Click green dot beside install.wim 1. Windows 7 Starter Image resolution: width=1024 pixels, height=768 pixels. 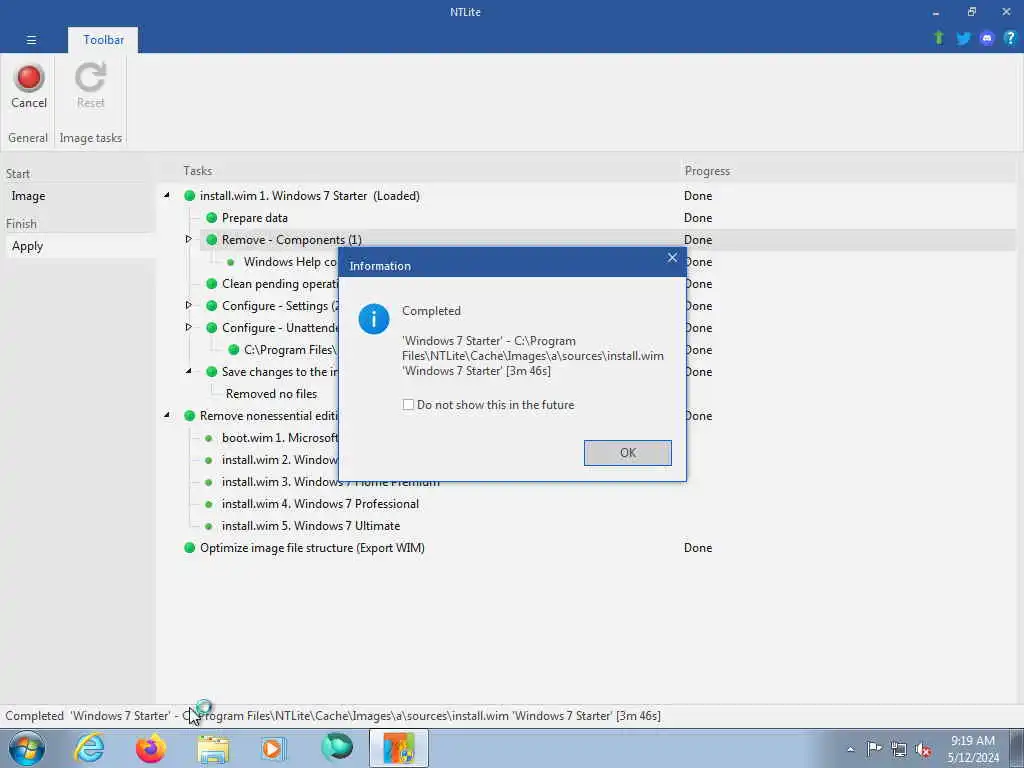(x=189, y=195)
